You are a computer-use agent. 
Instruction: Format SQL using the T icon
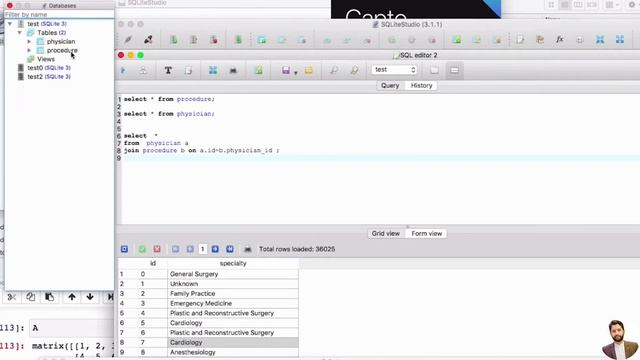tap(168, 70)
